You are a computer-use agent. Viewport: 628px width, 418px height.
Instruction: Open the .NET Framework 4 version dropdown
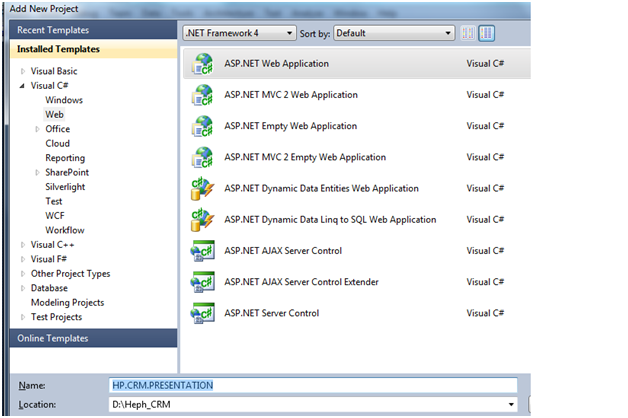pyautogui.click(x=240, y=33)
